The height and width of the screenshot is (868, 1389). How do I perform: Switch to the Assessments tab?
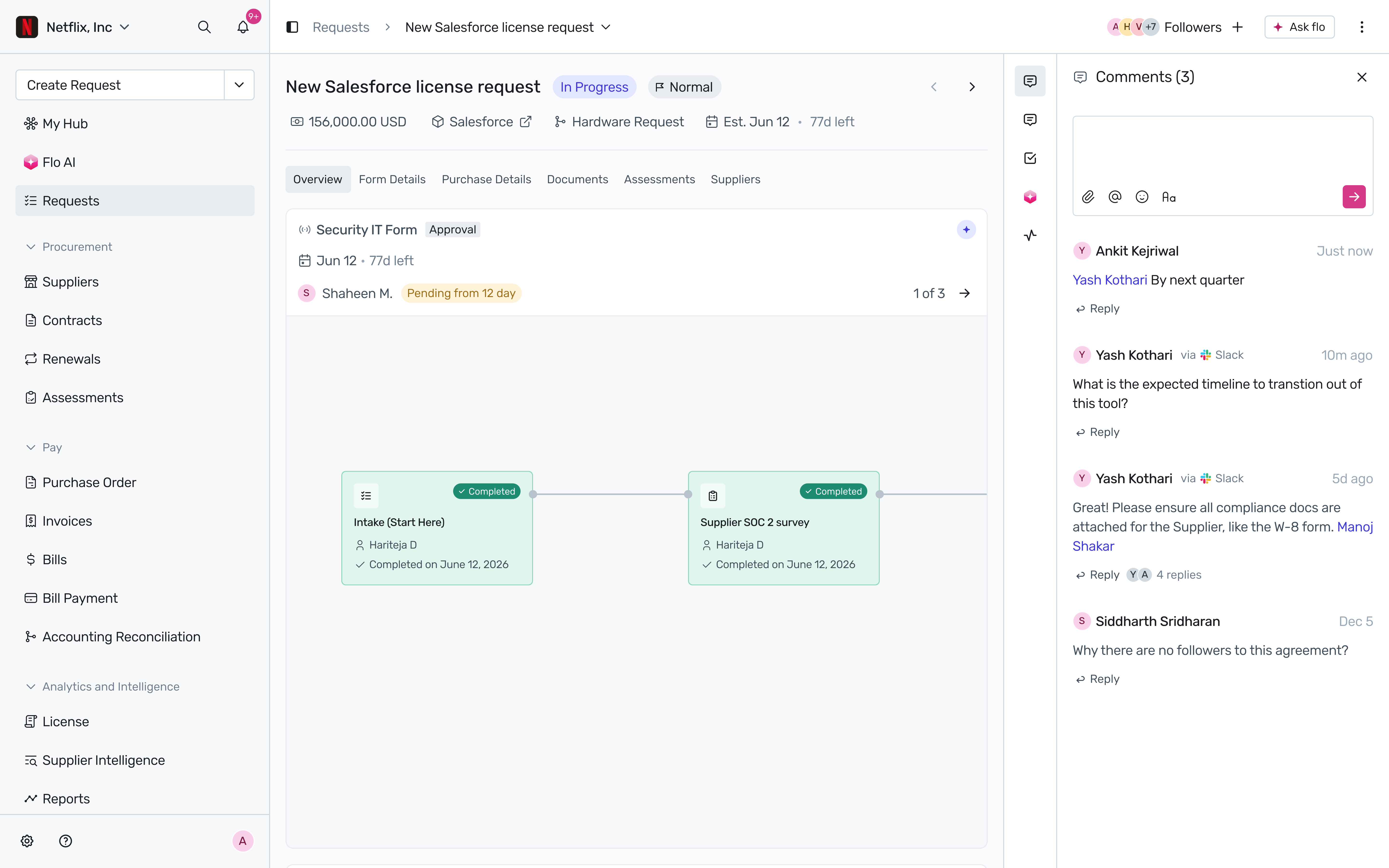tap(660, 179)
